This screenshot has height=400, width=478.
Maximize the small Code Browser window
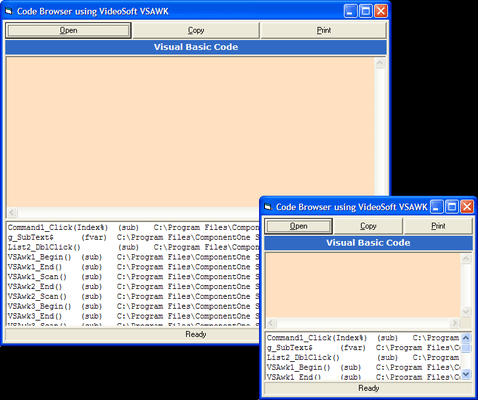tap(452, 207)
